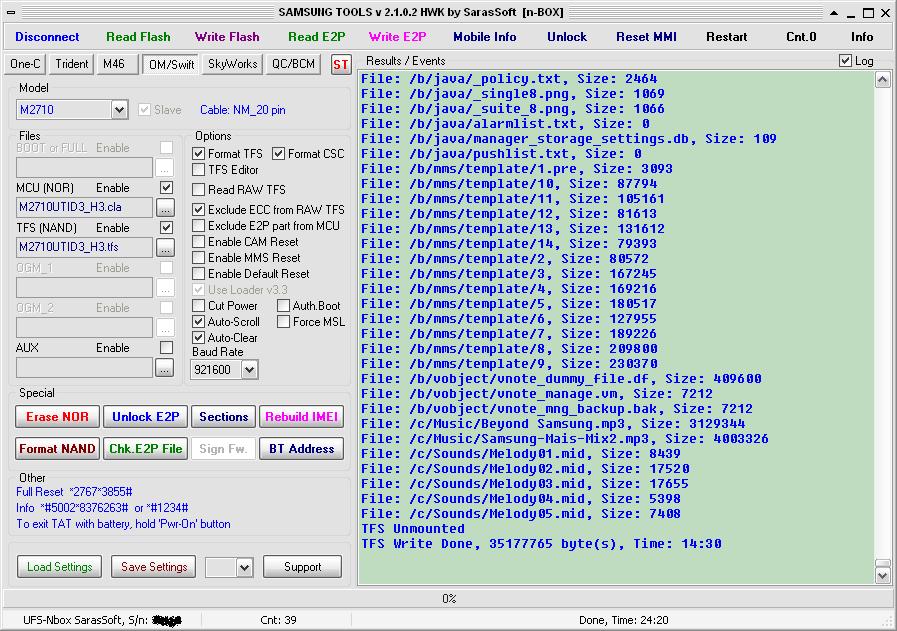Click Reset MMI in the toolbar
This screenshot has width=897, height=631.
(x=646, y=37)
